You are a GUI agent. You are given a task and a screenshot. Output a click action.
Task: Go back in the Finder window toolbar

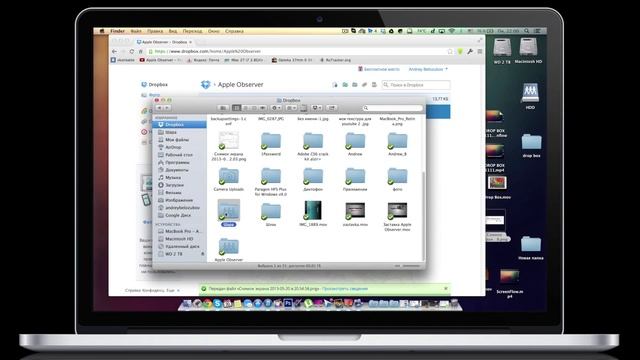(x=160, y=108)
